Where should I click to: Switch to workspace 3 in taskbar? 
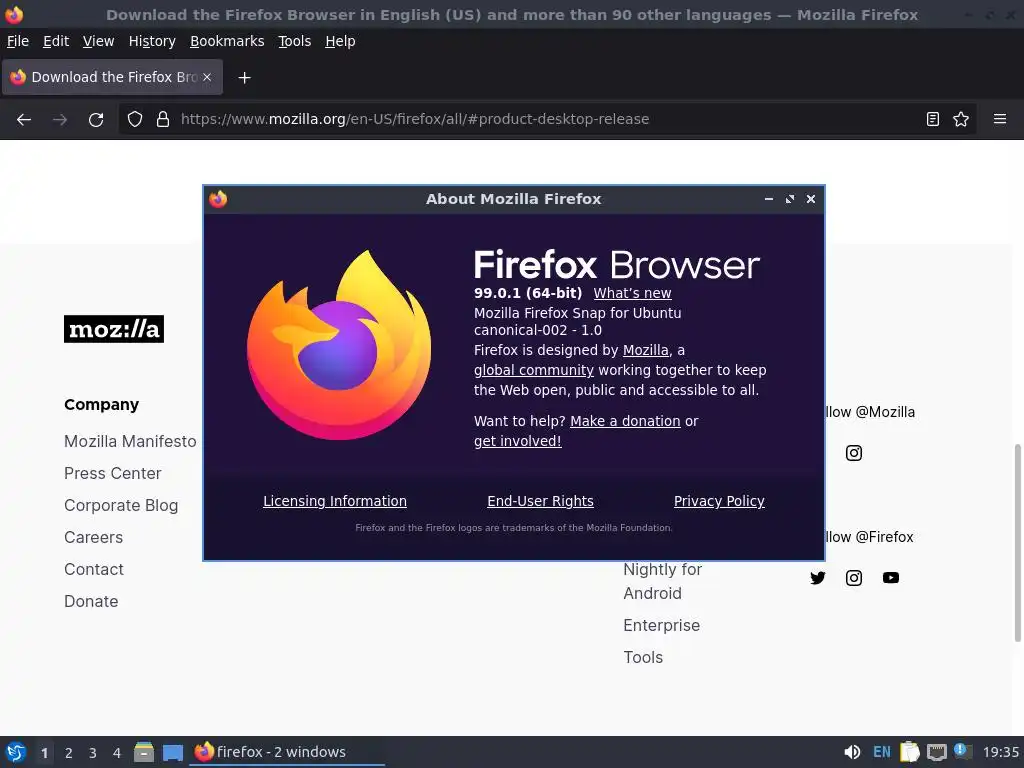93,753
